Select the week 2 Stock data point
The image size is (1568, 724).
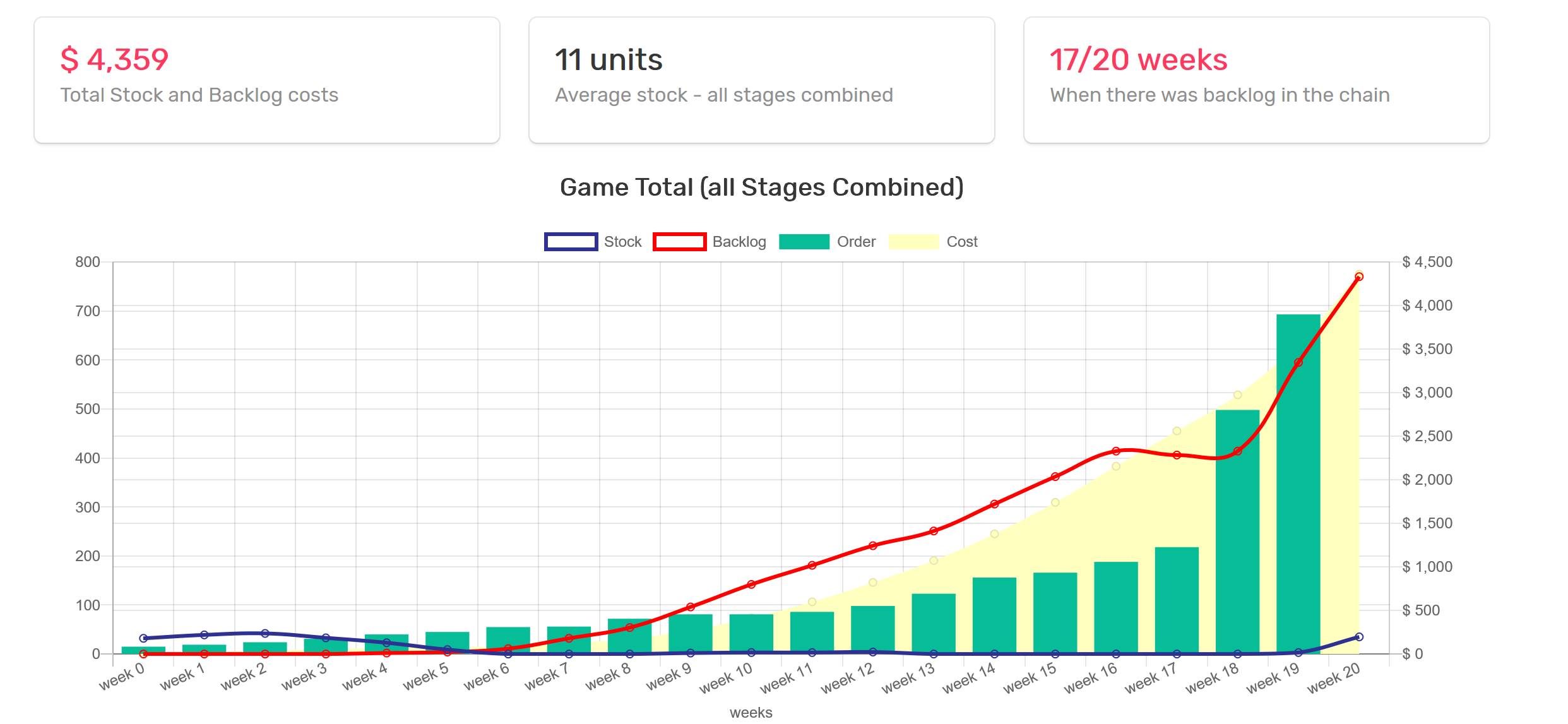coord(265,633)
